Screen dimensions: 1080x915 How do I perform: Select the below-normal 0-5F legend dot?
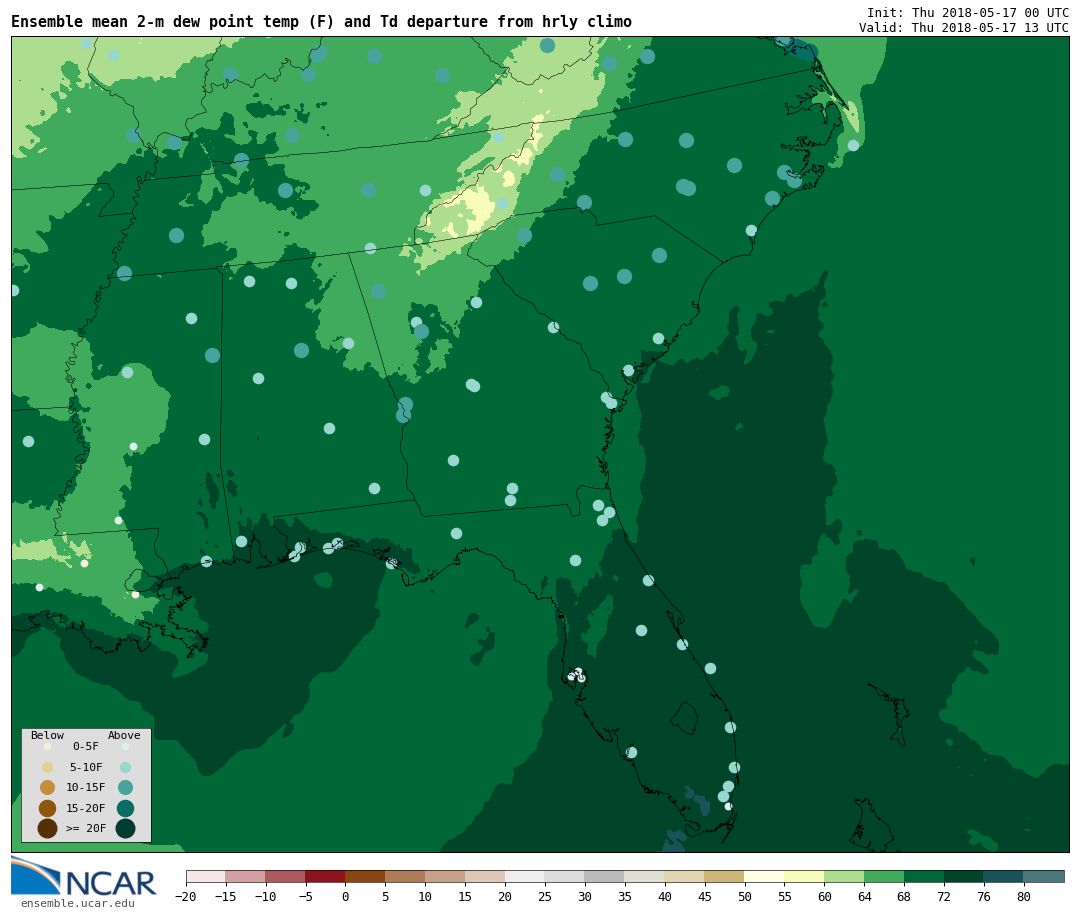[48, 746]
